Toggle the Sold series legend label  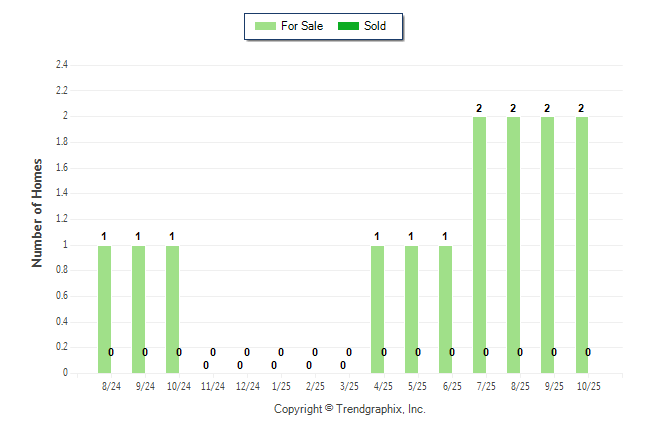pyautogui.click(x=375, y=26)
